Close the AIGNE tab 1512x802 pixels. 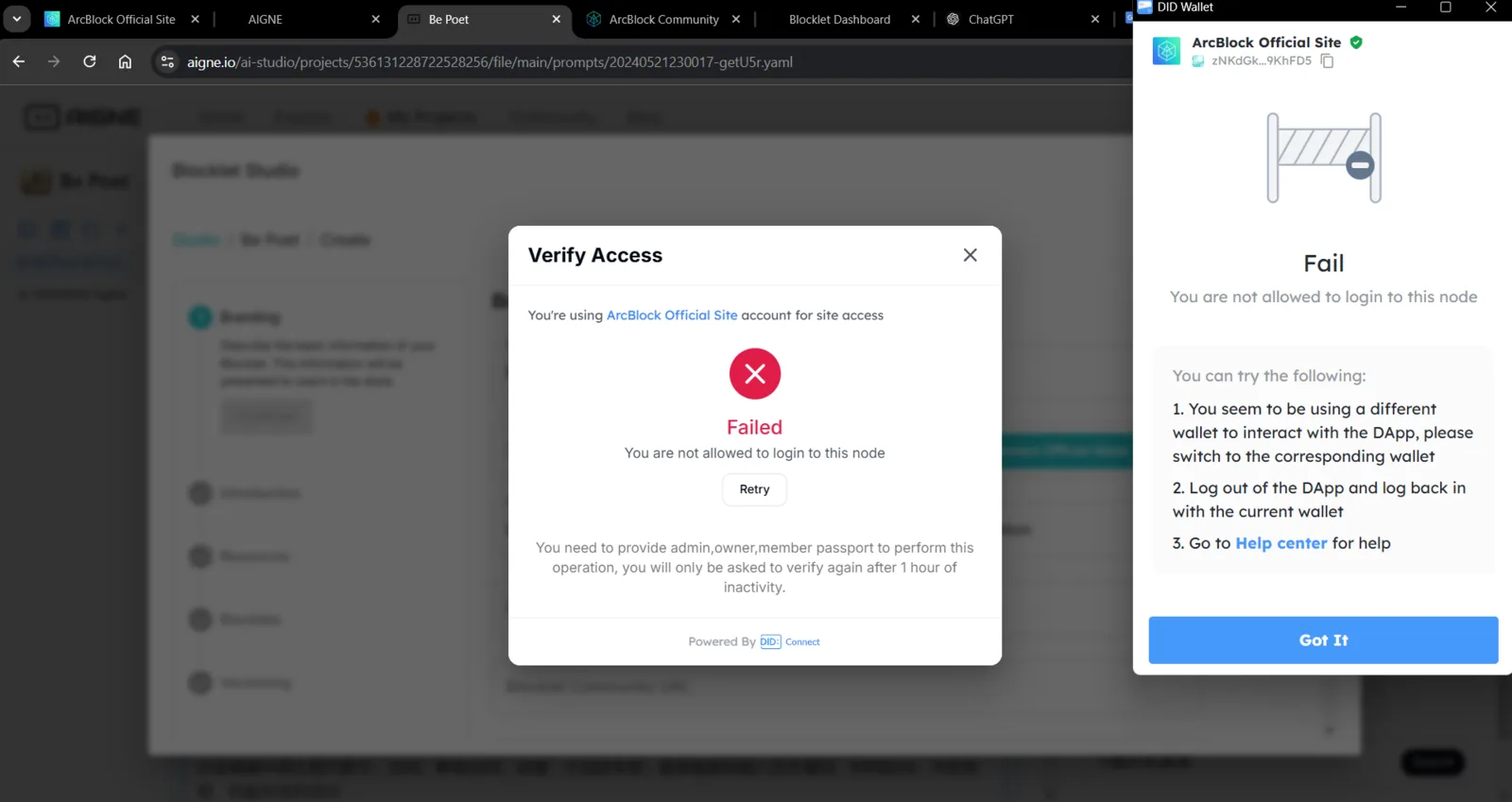pyautogui.click(x=375, y=19)
